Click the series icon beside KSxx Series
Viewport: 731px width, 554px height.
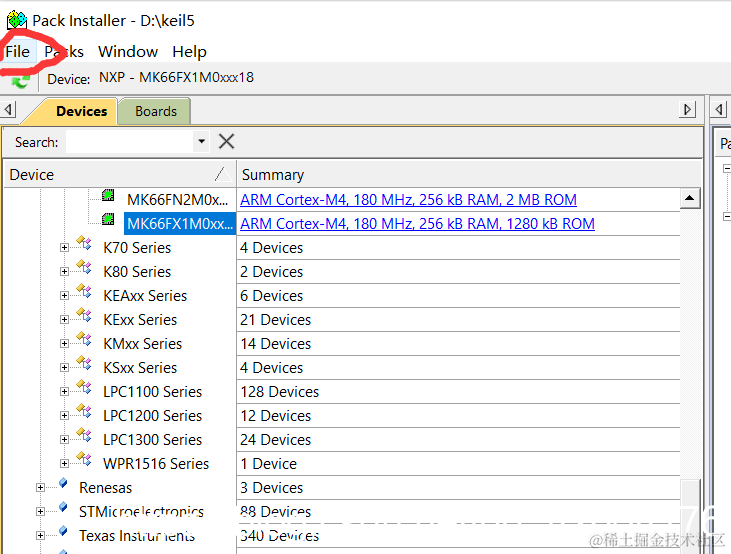point(84,363)
